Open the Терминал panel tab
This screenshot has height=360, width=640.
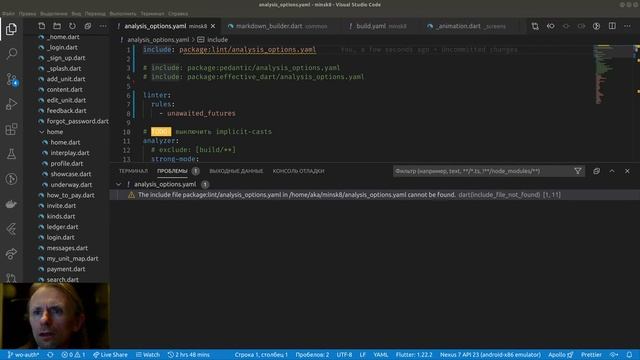click(133, 171)
